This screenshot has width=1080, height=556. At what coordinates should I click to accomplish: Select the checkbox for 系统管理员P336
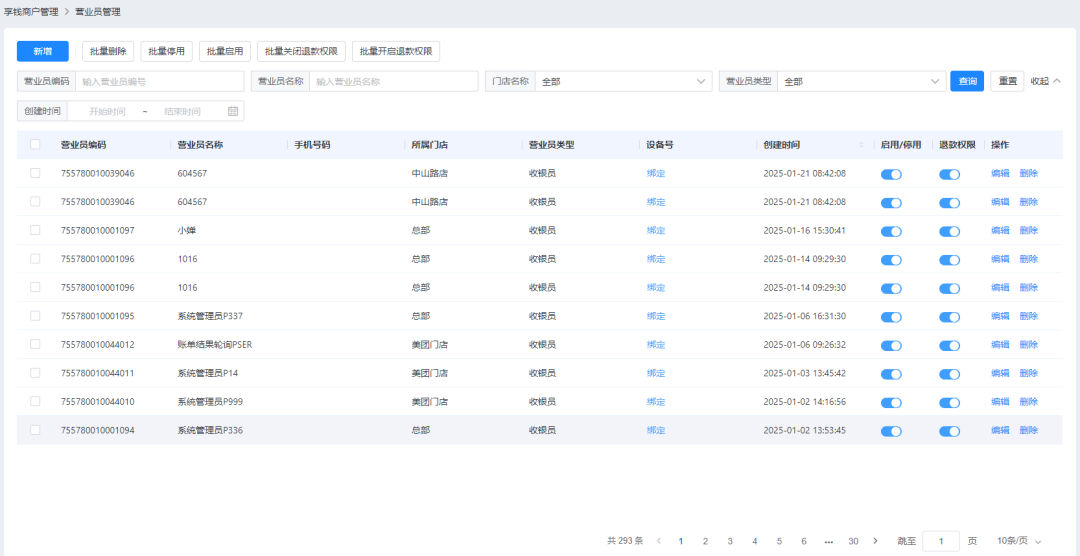coord(35,430)
